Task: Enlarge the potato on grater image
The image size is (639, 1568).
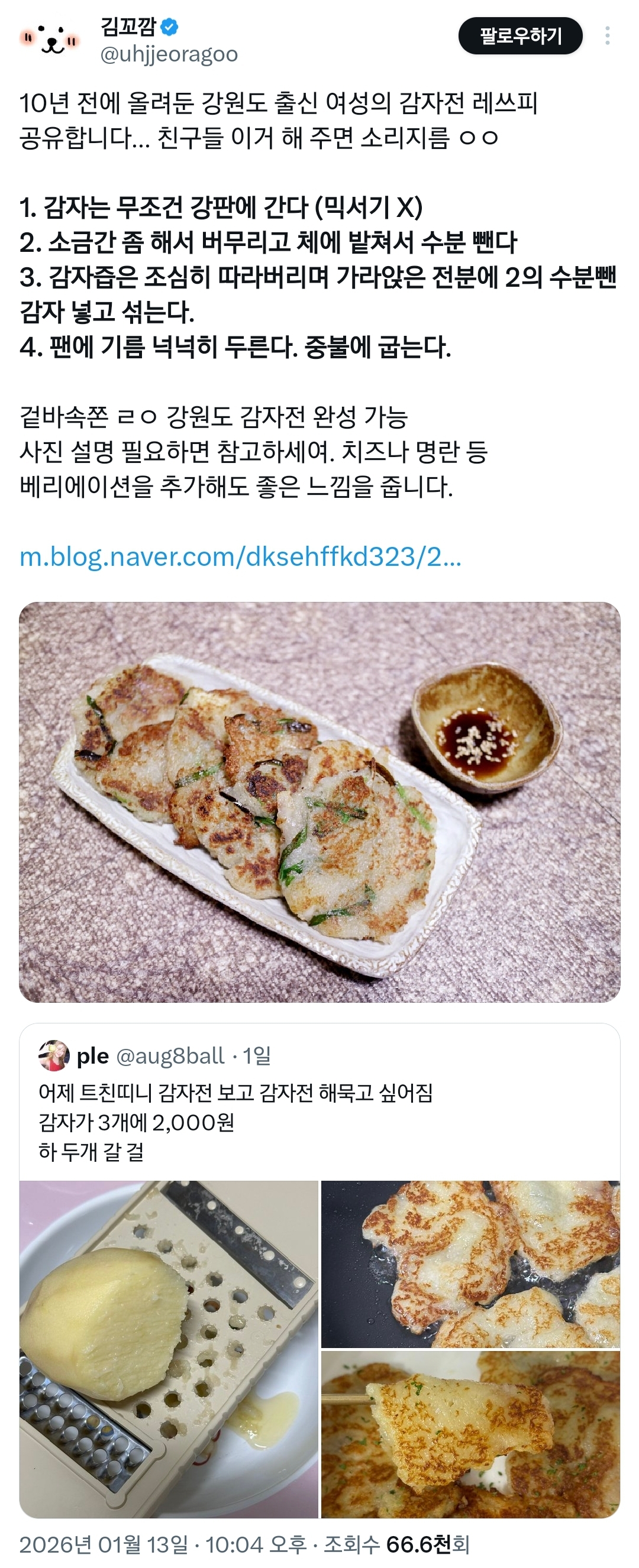Action: click(169, 1349)
